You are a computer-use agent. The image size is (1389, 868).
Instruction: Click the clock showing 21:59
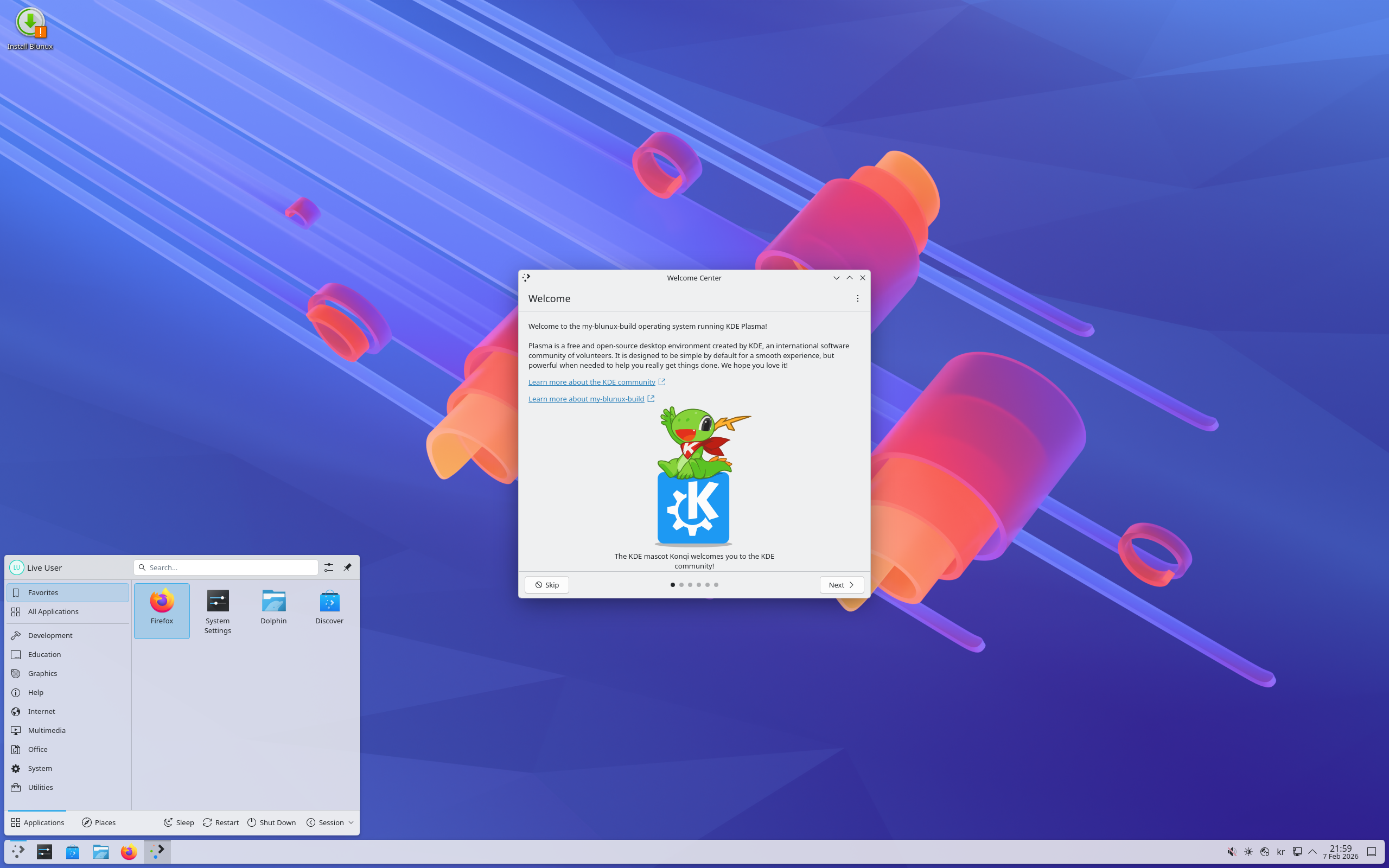tap(1341, 852)
